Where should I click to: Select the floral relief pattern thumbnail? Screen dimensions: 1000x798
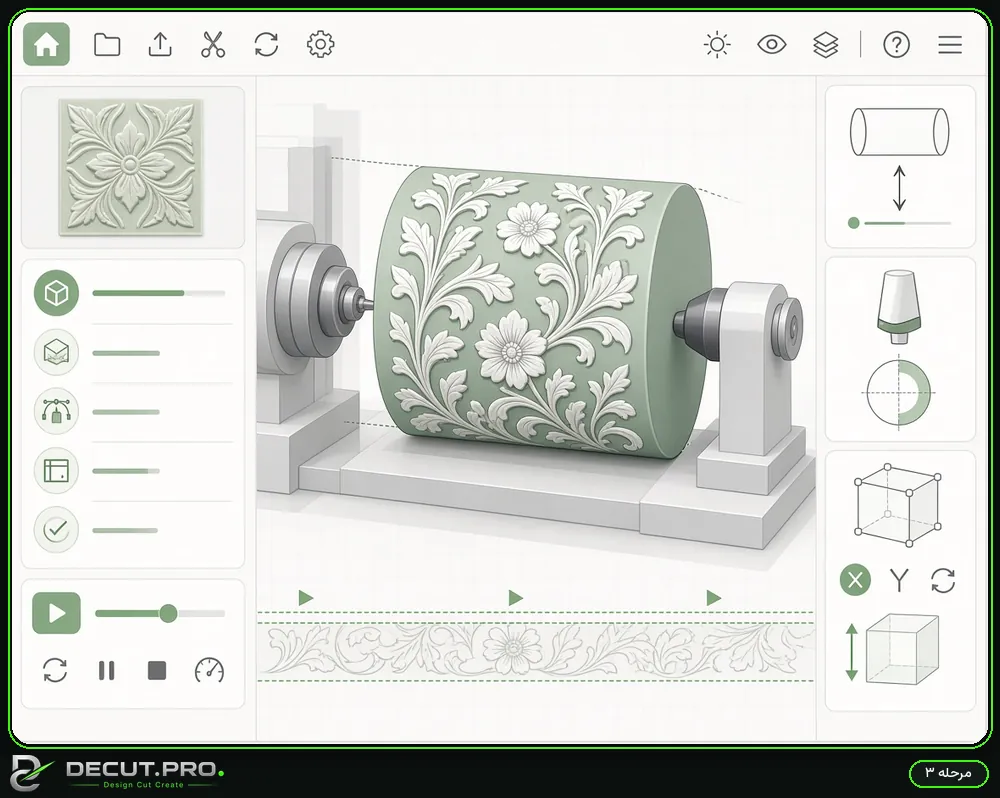tap(131, 166)
